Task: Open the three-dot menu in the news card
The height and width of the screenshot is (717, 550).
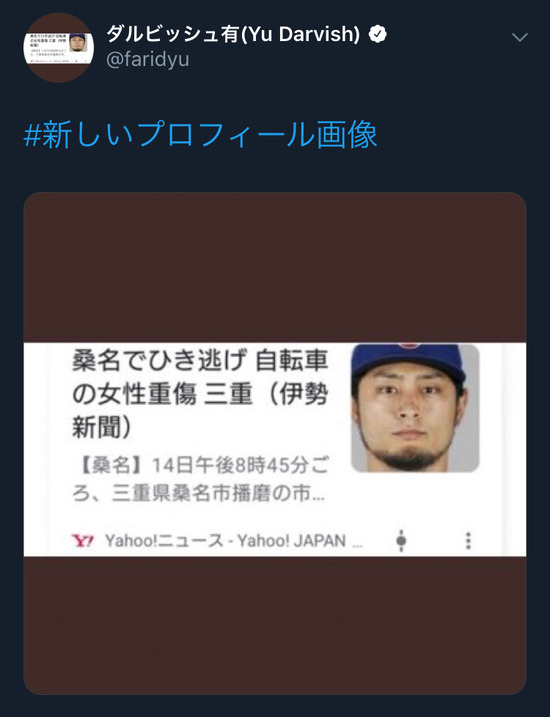Action: (468, 540)
